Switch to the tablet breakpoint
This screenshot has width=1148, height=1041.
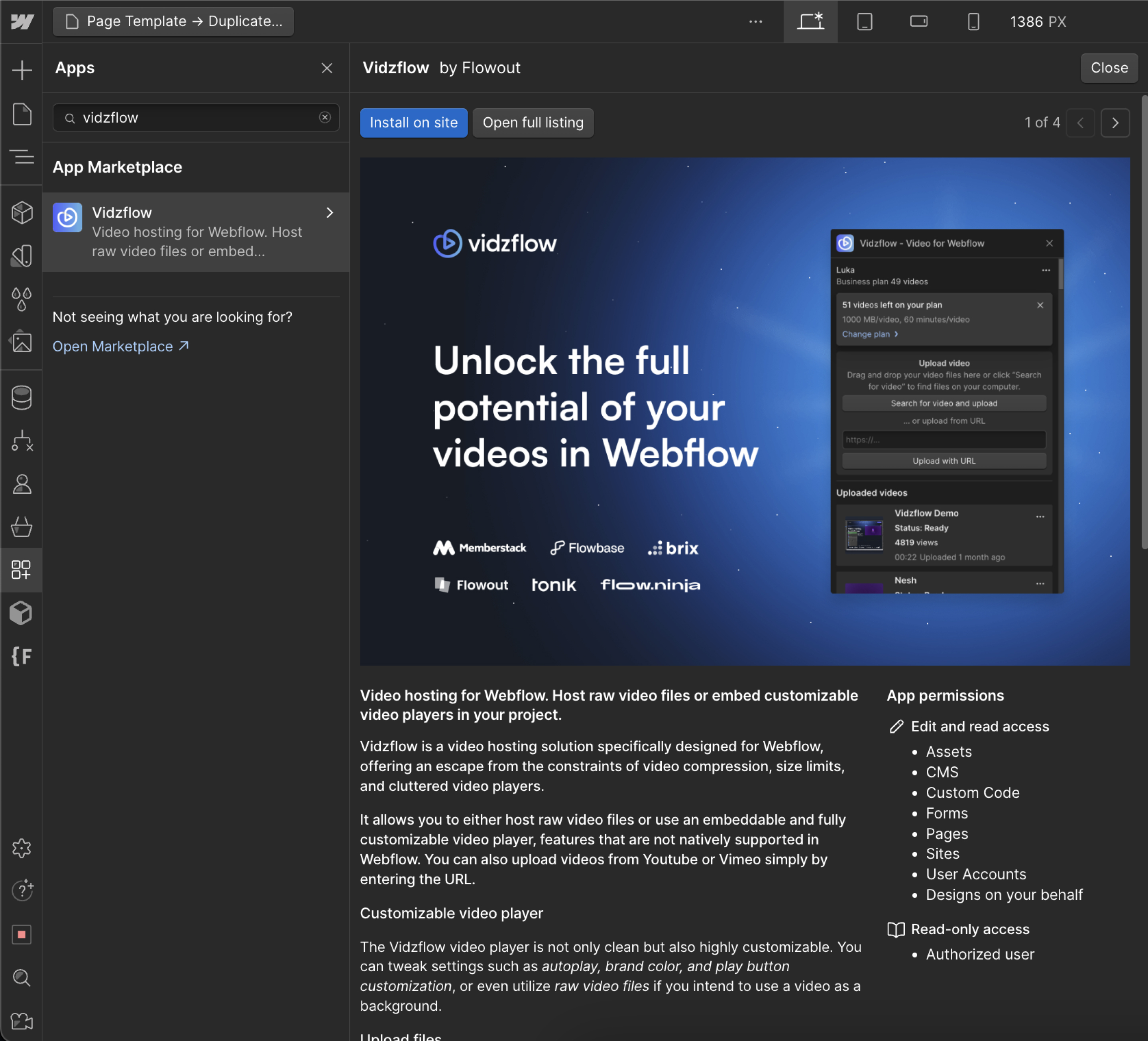click(865, 22)
